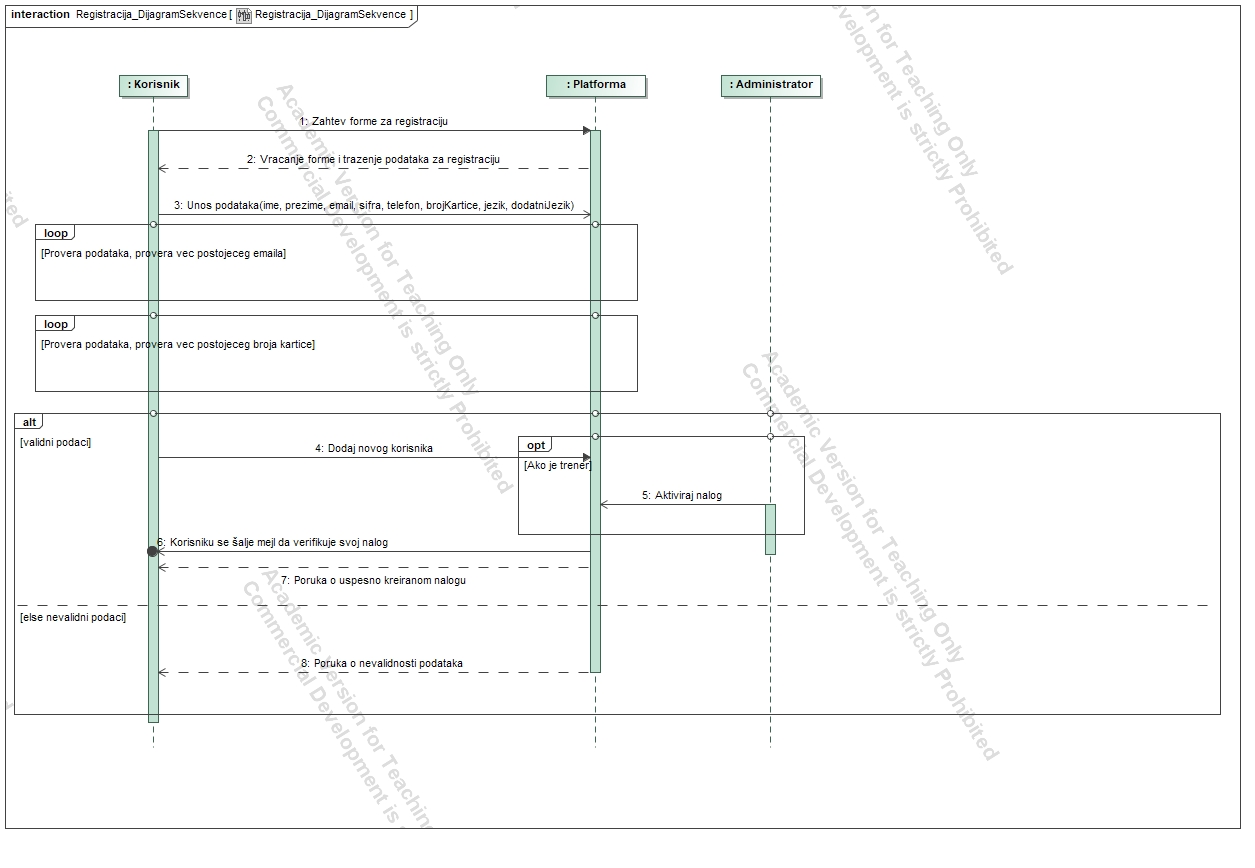Select message '6: Korisniku se šalje mejl'

(272, 543)
